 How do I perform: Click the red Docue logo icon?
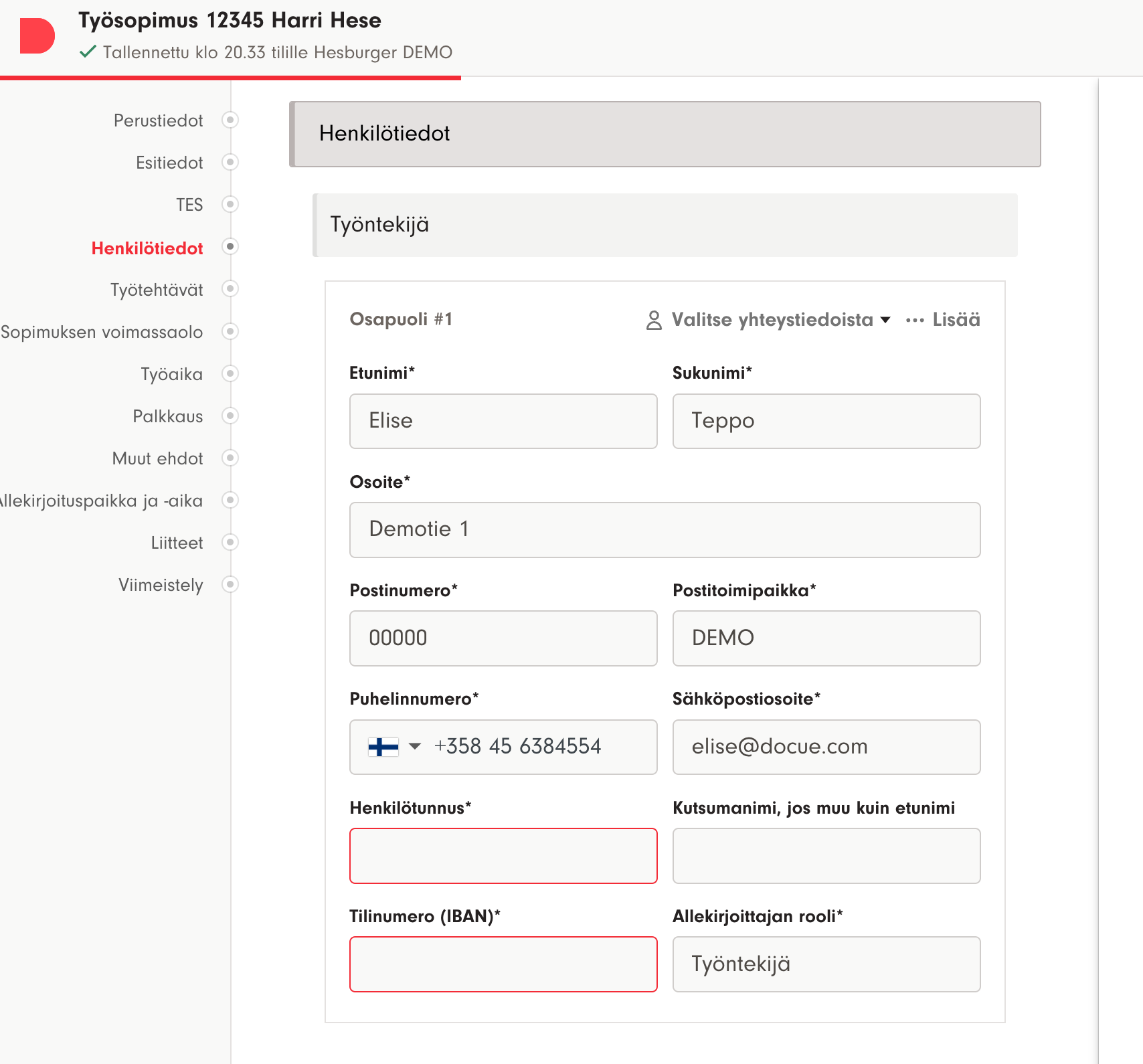tap(37, 36)
